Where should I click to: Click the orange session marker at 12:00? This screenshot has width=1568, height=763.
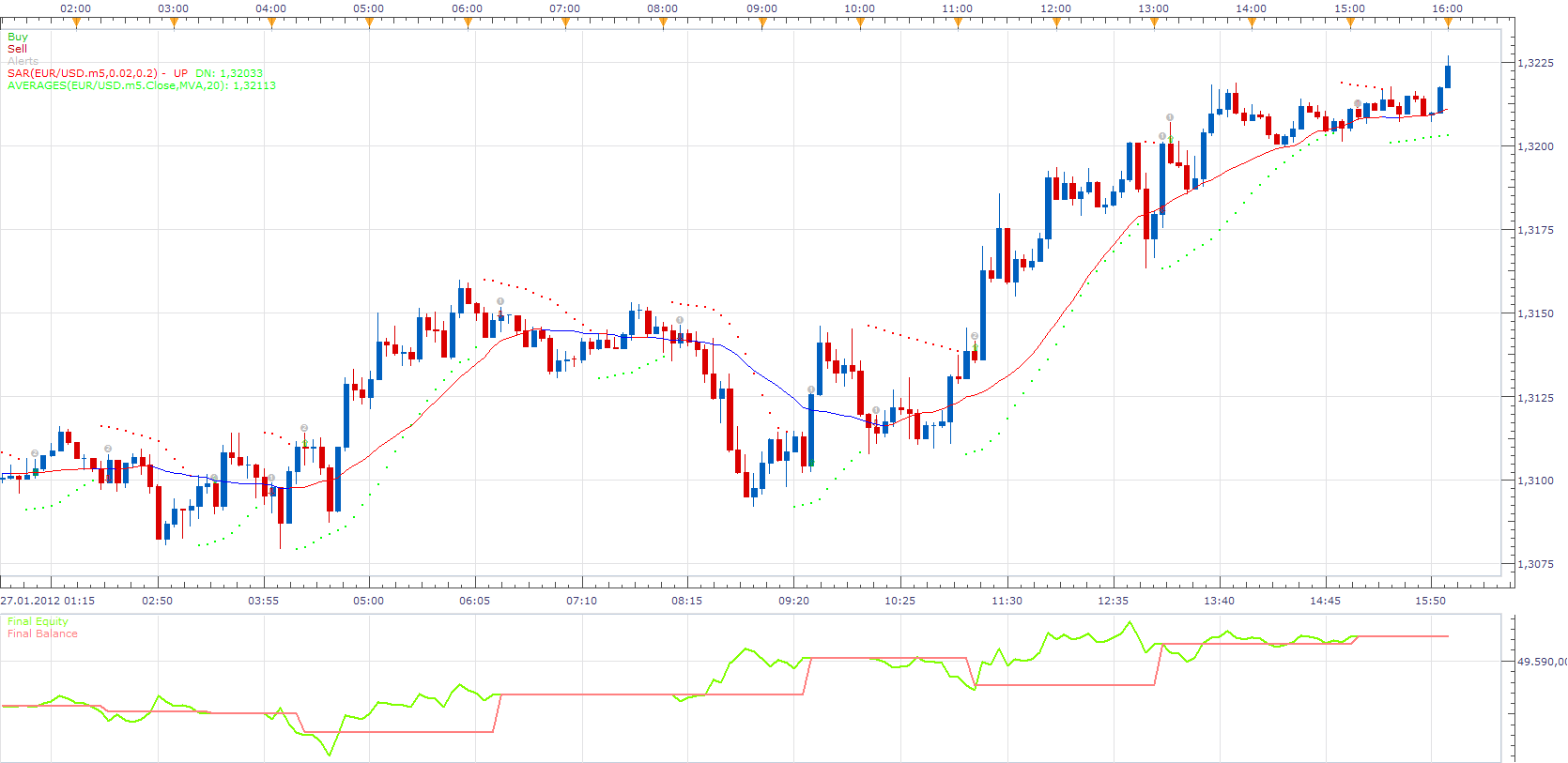1056,23
